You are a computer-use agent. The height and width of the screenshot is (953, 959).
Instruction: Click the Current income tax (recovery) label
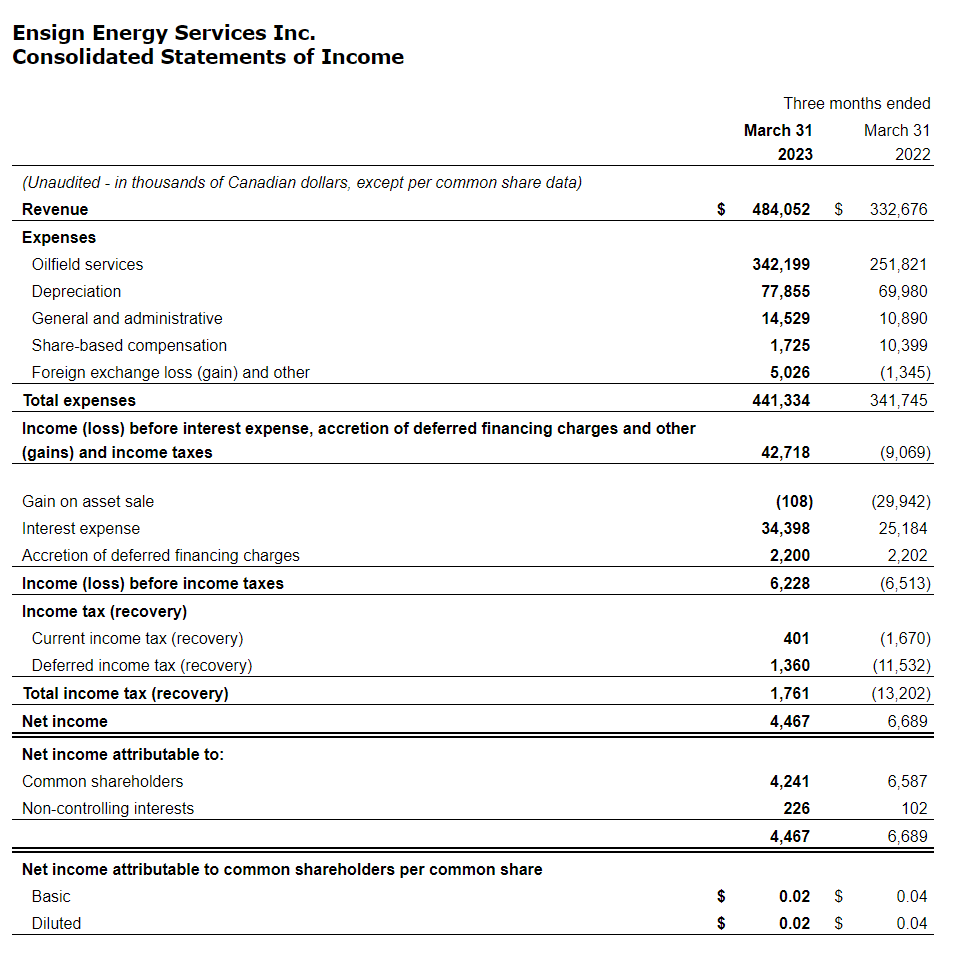(x=137, y=639)
